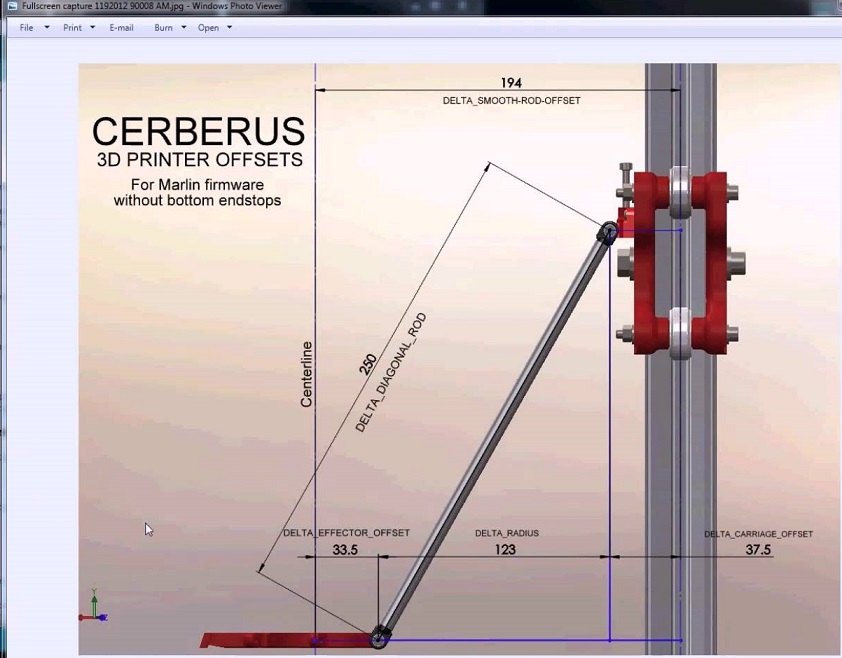Open the File menu

26,27
